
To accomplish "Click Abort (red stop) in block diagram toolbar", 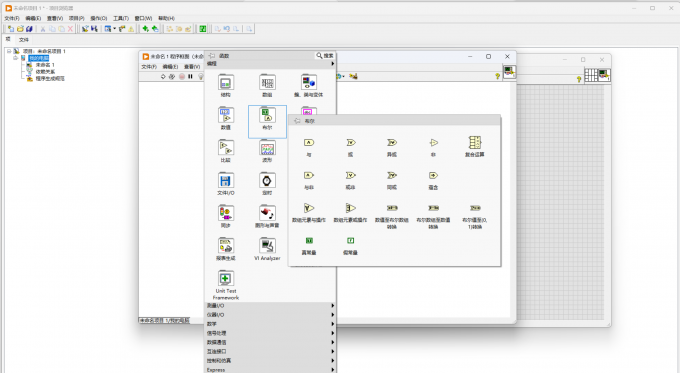I will pos(182,76).
